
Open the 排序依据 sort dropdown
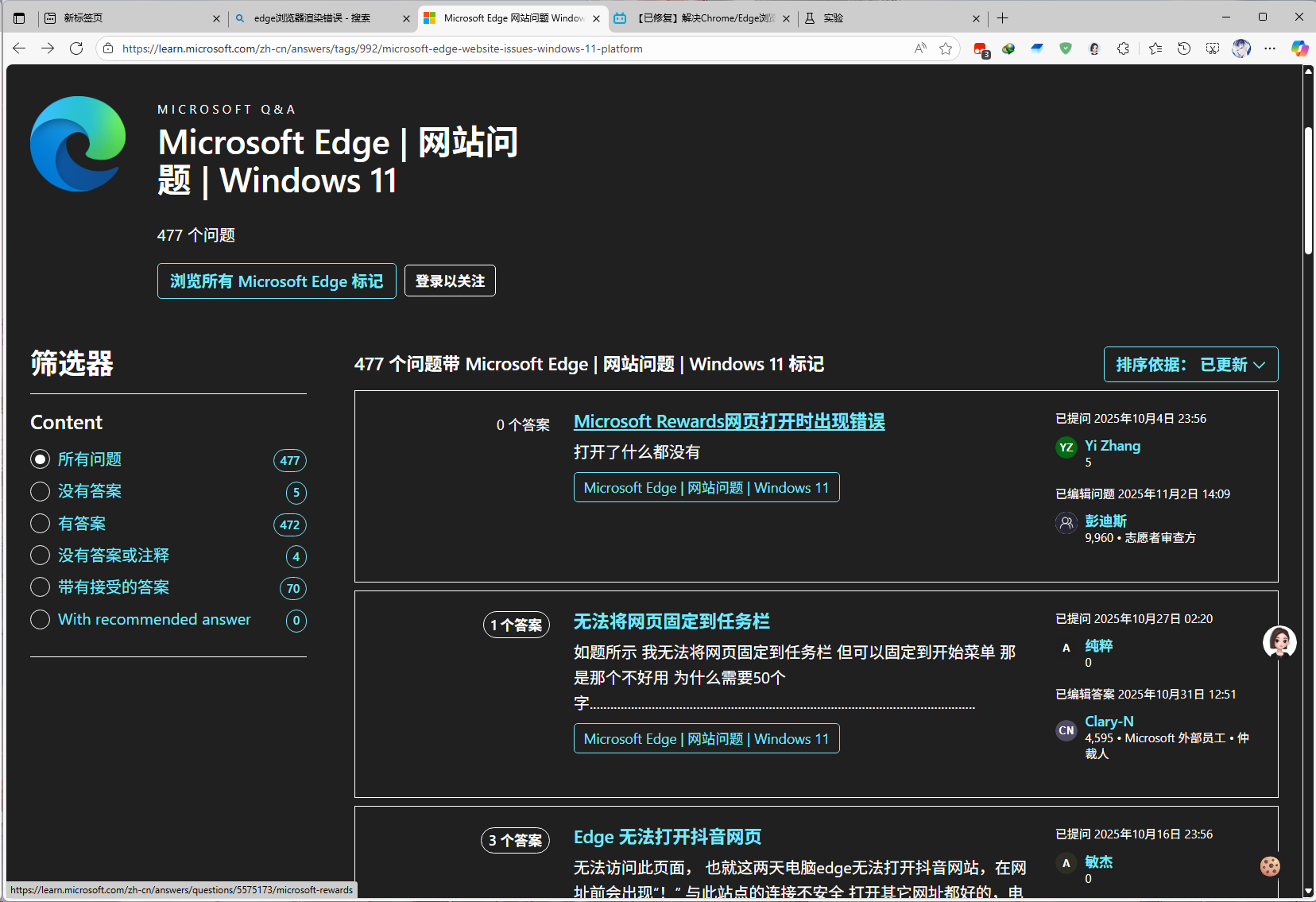coord(1190,364)
